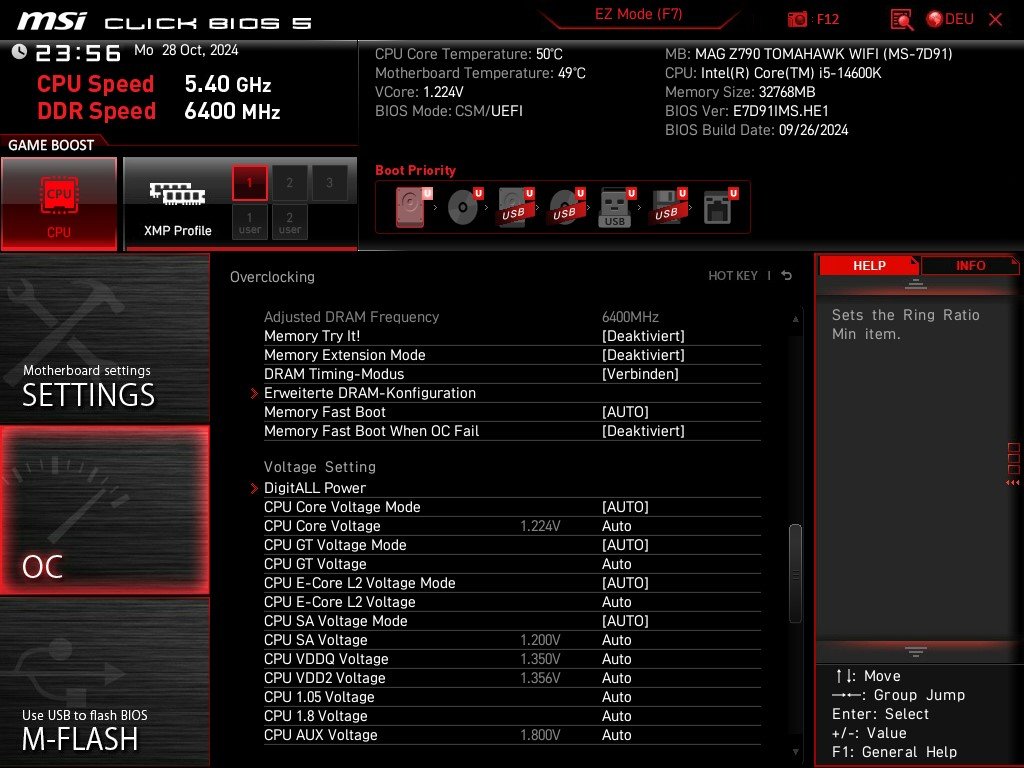Change CPU Core Voltage Mode setting

tap(625, 507)
